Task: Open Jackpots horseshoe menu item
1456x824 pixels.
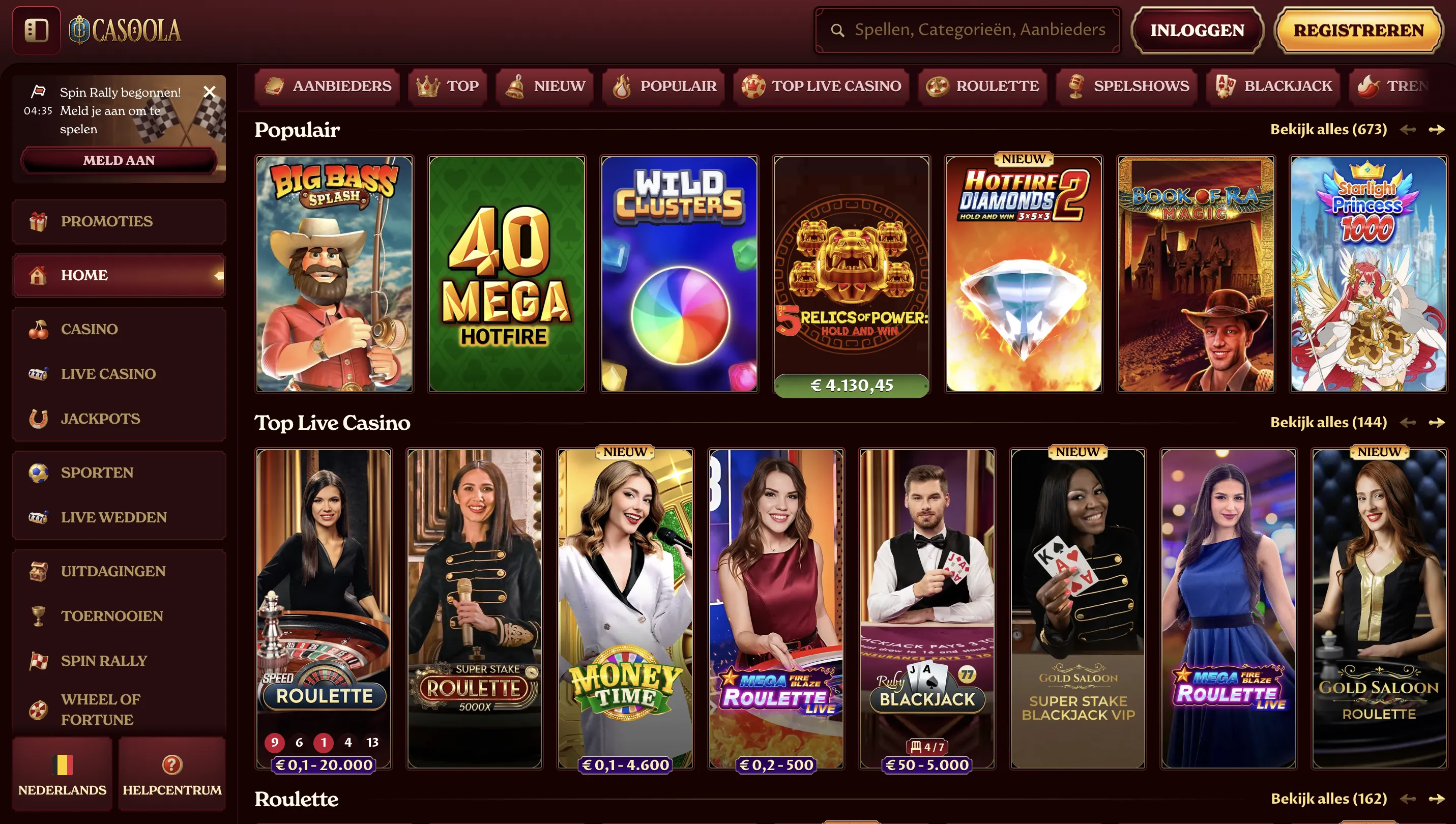Action: click(119, 419)
